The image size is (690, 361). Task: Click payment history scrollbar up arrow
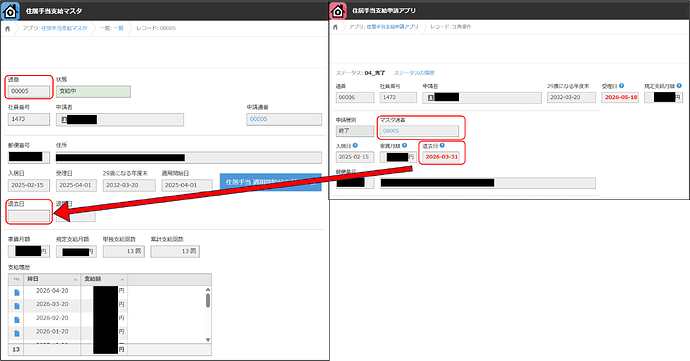[x=208, y=289]
